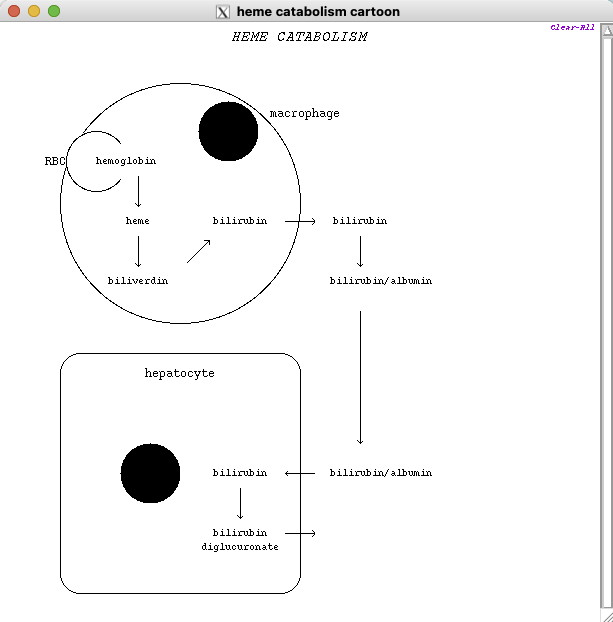Click the bilirubin diglucuronate label

[x=240, y=540]
